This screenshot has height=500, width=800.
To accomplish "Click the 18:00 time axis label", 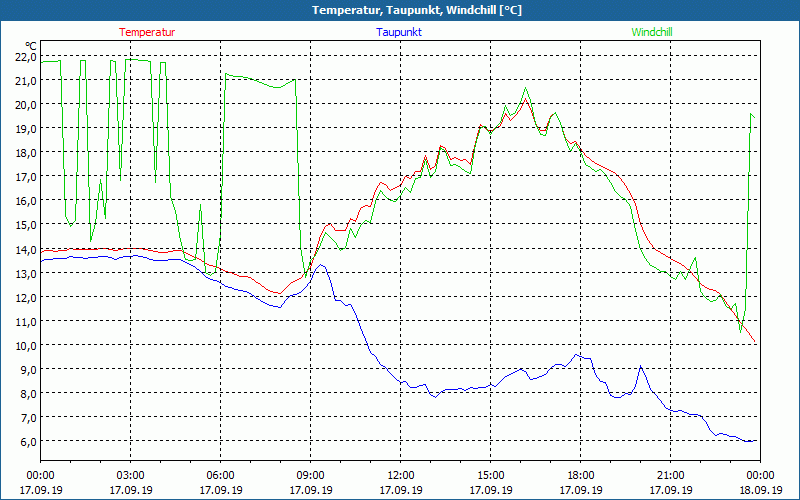I will [x=581, y=476].
